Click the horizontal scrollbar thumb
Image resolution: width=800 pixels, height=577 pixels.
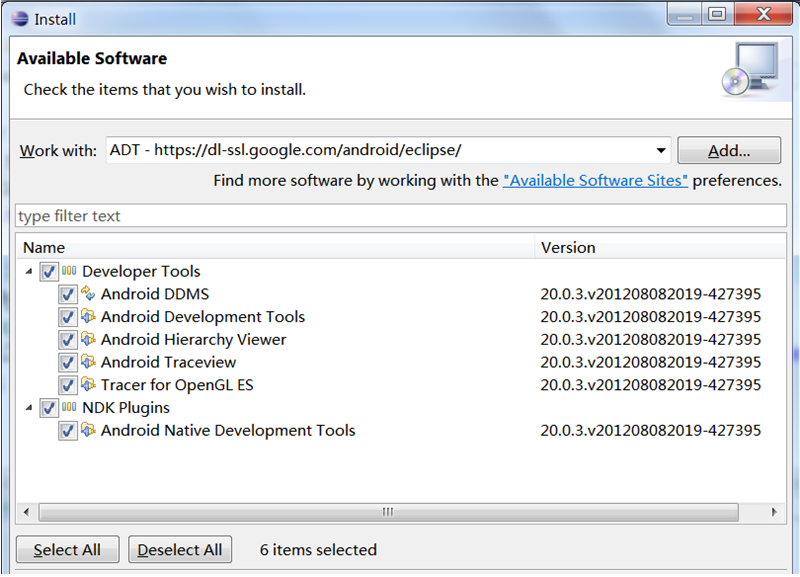(x=388, y=512)
